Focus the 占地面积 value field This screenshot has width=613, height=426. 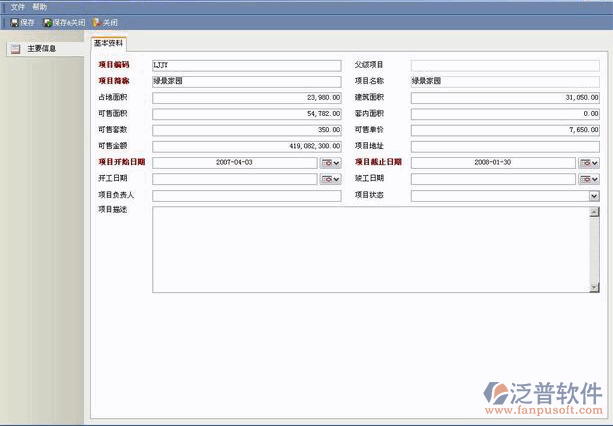(x=246, y=98)
